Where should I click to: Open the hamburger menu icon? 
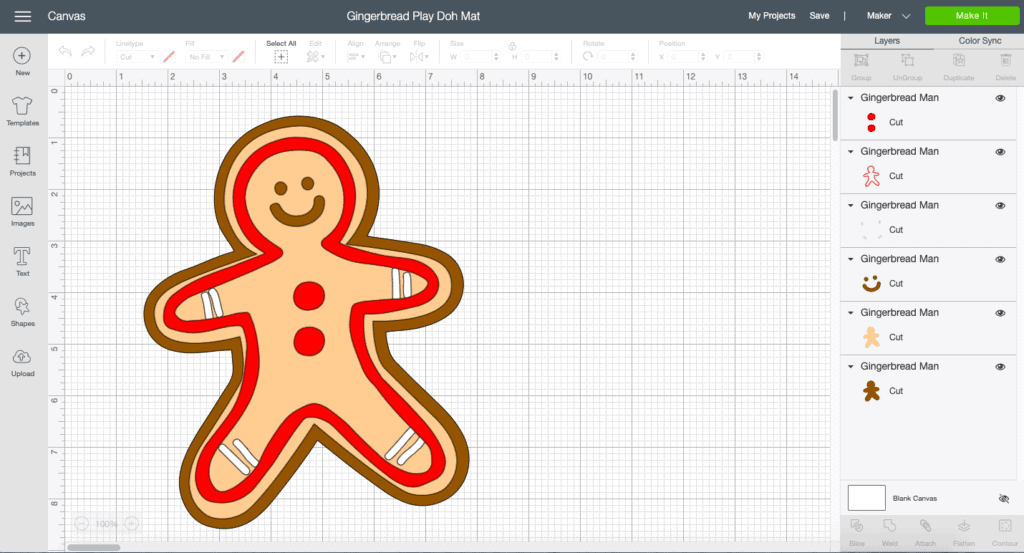22,16
